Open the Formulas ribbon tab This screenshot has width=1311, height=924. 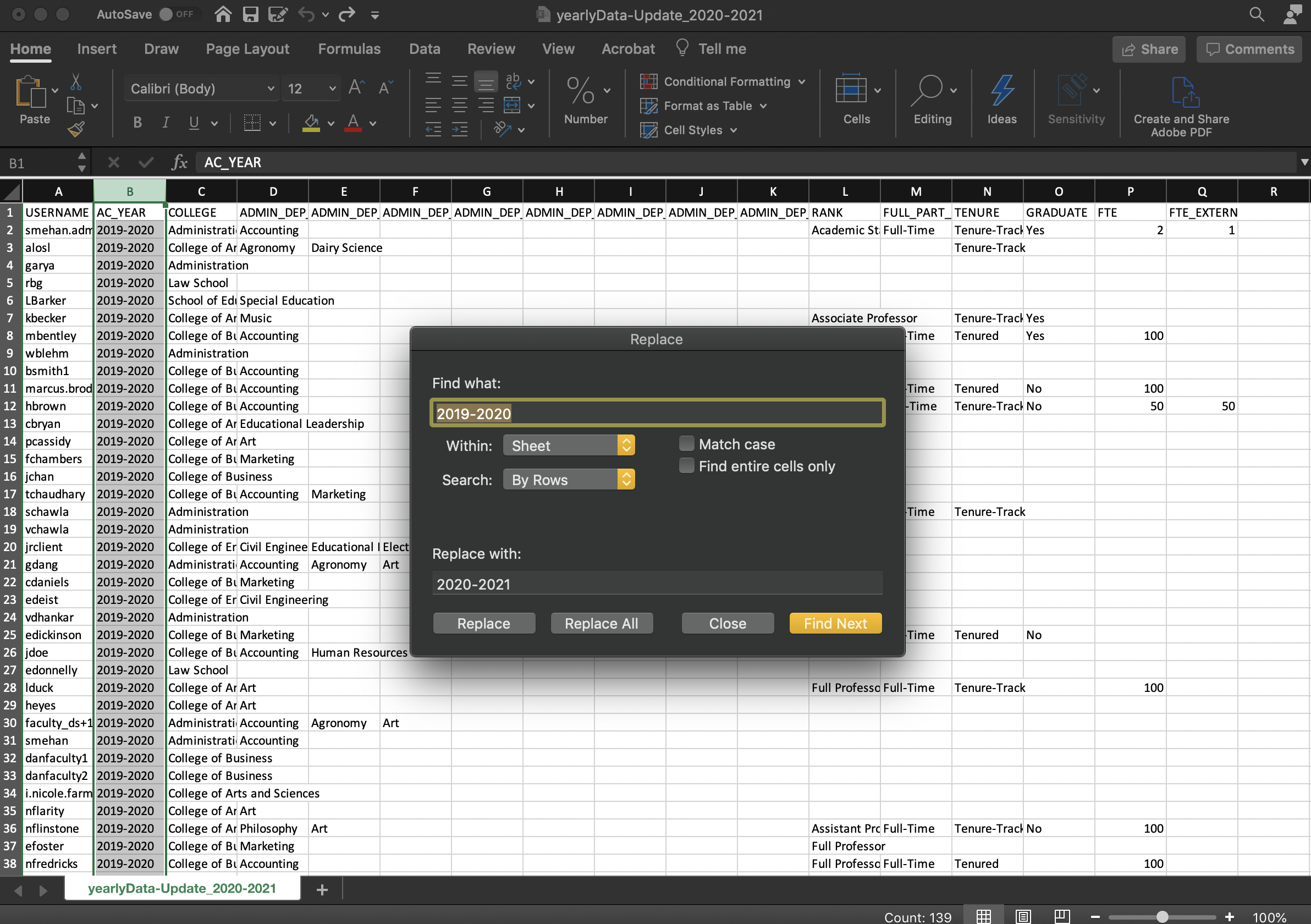(x=349, y=49)
